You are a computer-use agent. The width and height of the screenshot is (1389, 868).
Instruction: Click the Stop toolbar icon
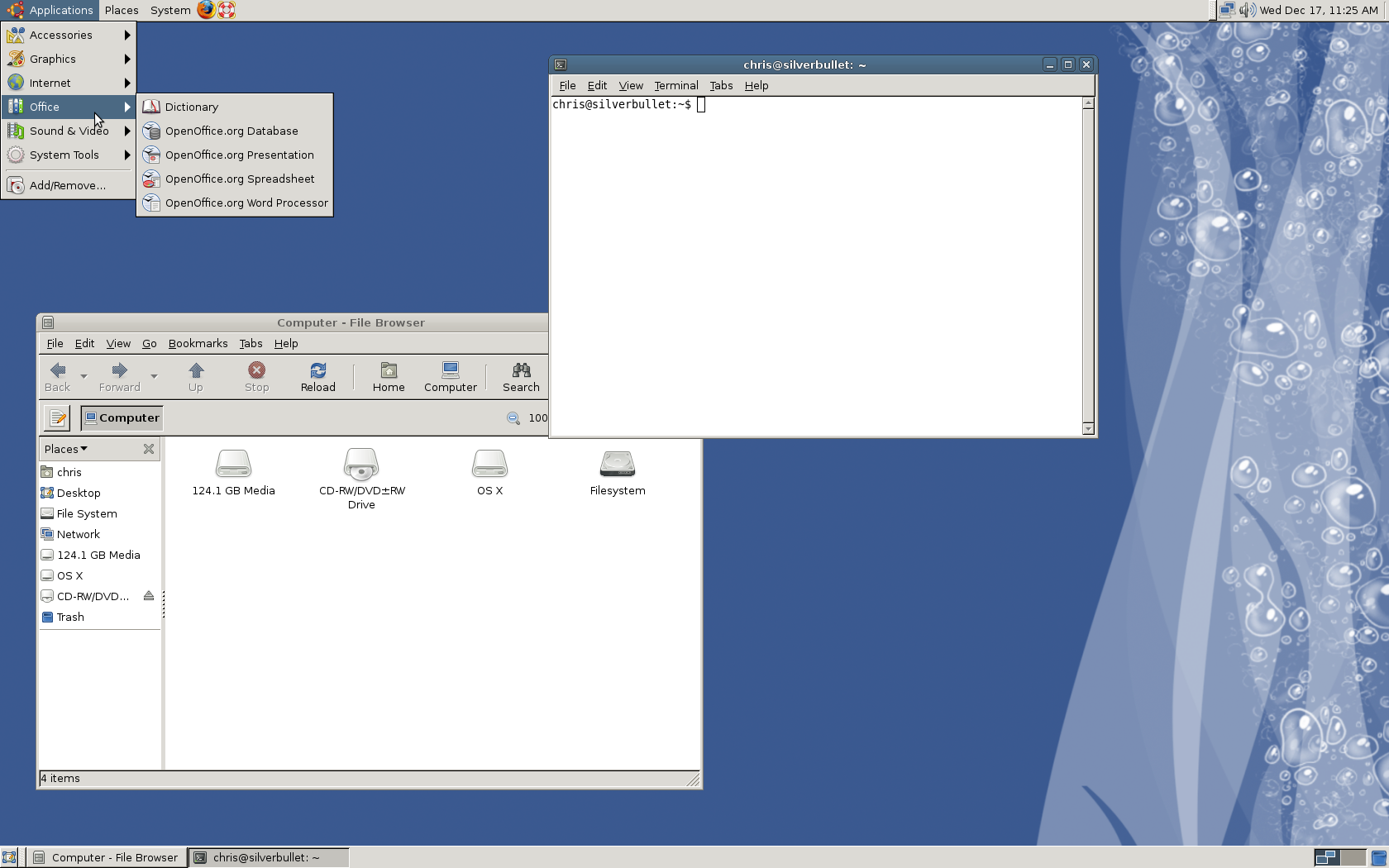(257, 377)
